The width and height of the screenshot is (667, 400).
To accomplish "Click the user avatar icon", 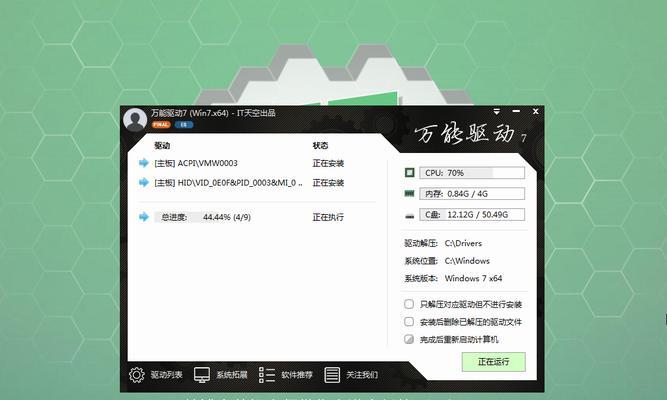I will 135,120.
